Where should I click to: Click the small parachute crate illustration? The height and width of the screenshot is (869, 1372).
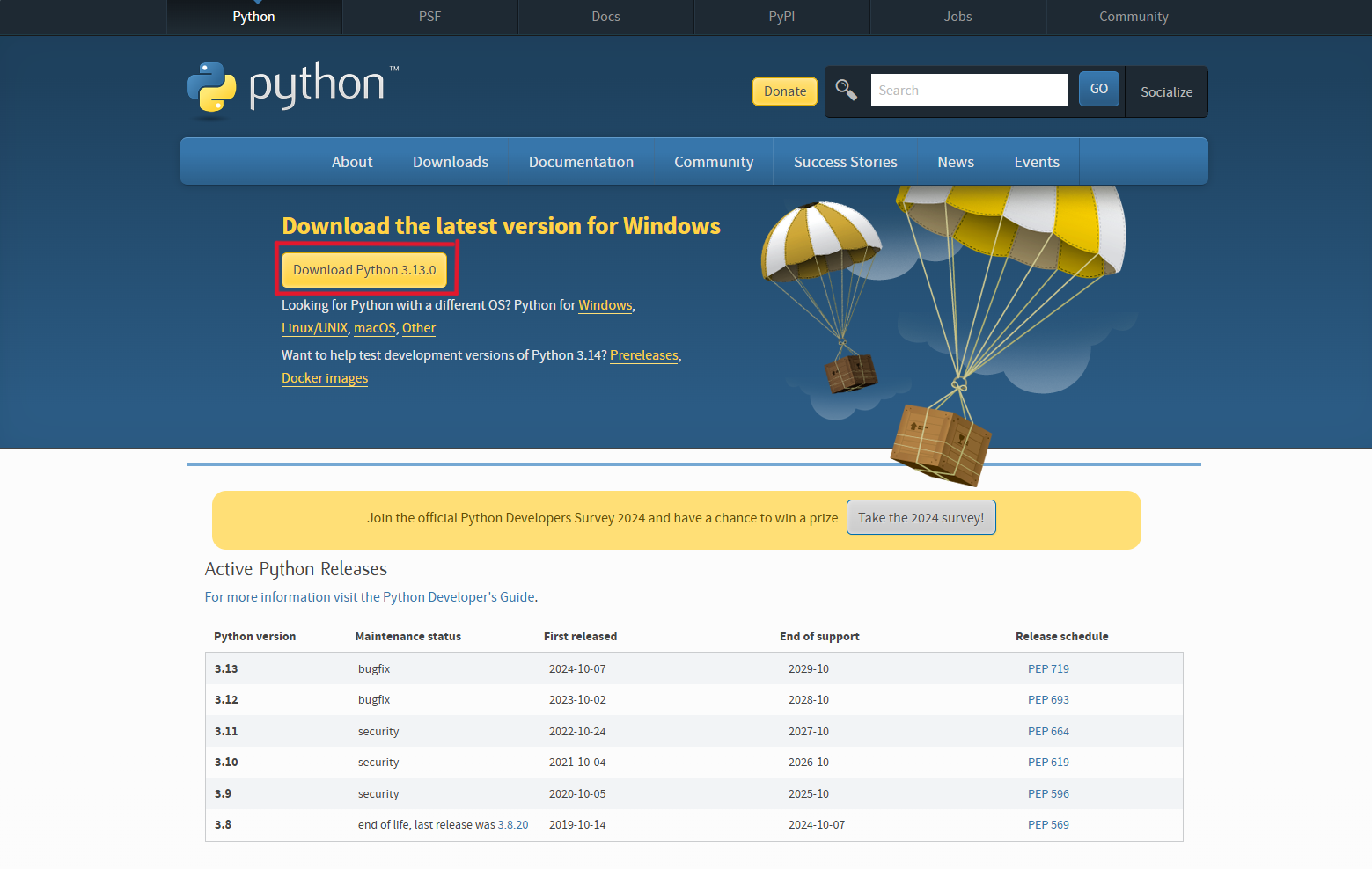(x=850, y=373)
